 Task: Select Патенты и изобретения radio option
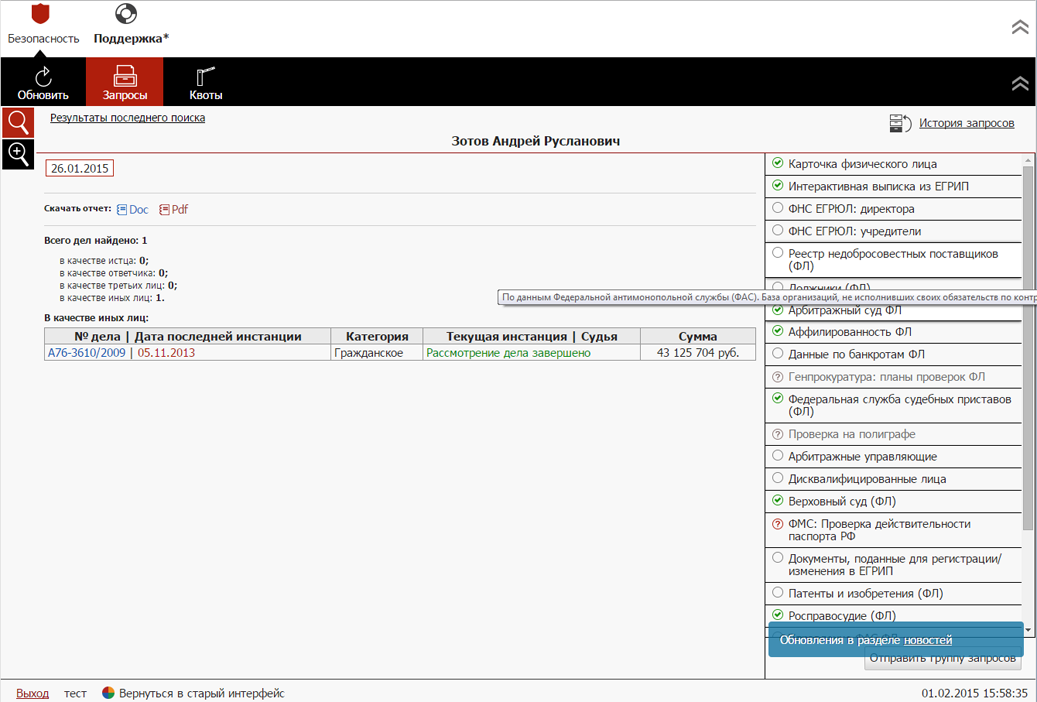(x=778, y=593)
